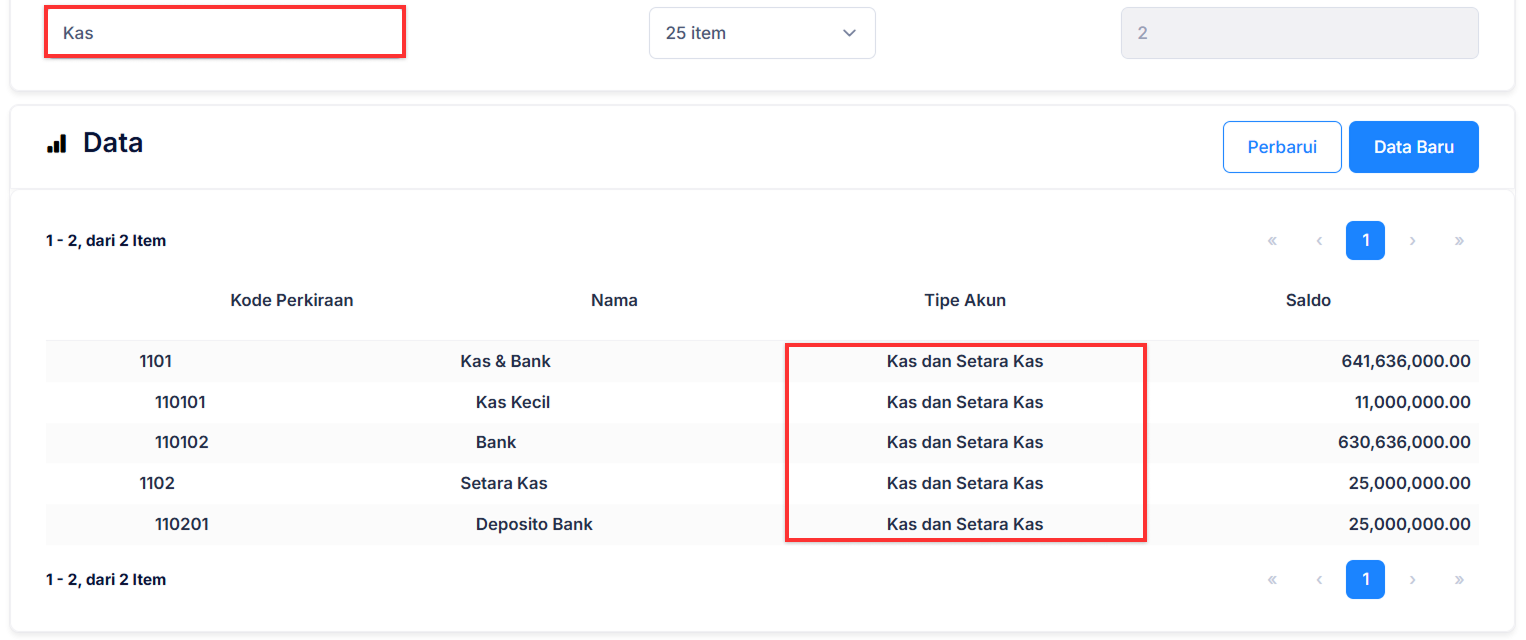Select page 1 in the top pagination
The image size is (1526, 640).
click(1365, 240)
